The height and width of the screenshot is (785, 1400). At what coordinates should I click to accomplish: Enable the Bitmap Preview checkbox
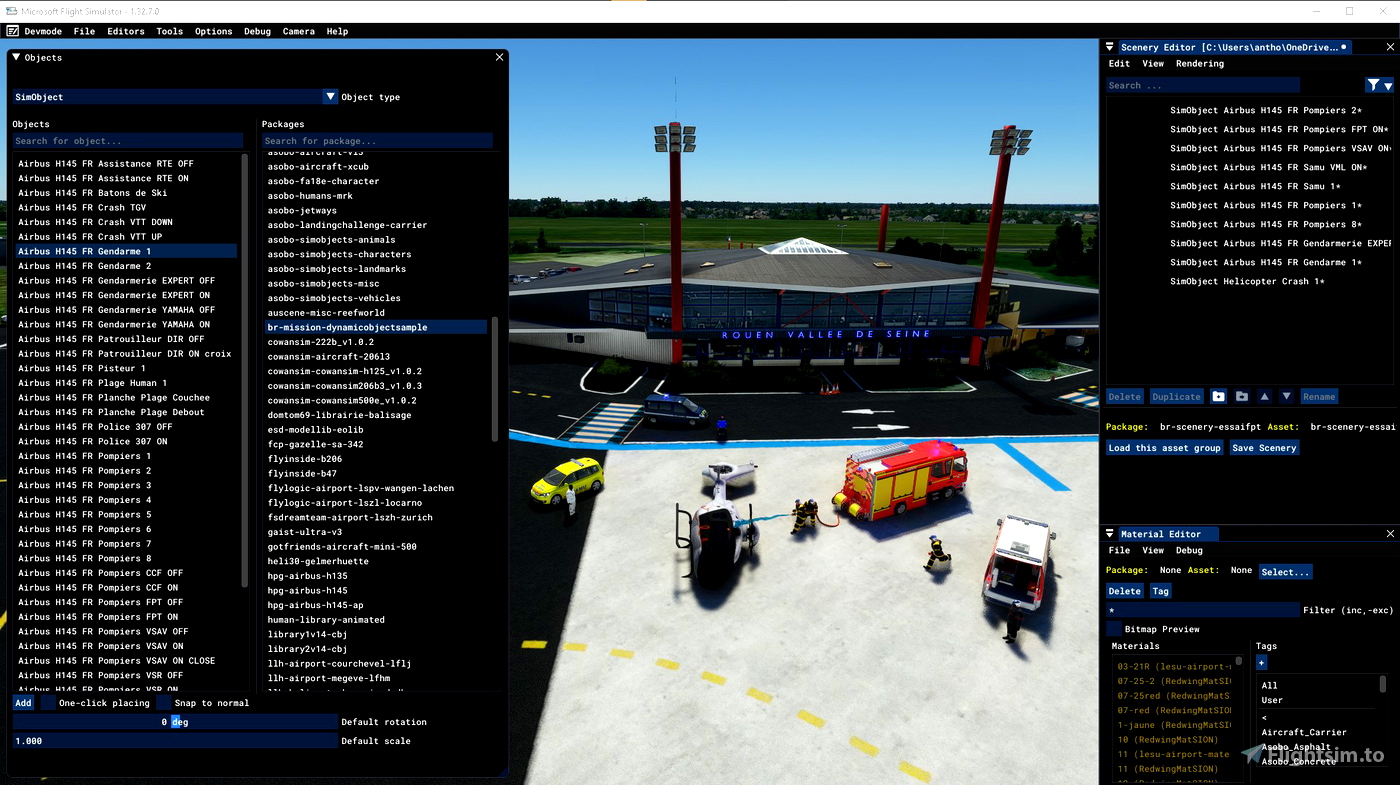(1114, 629)
